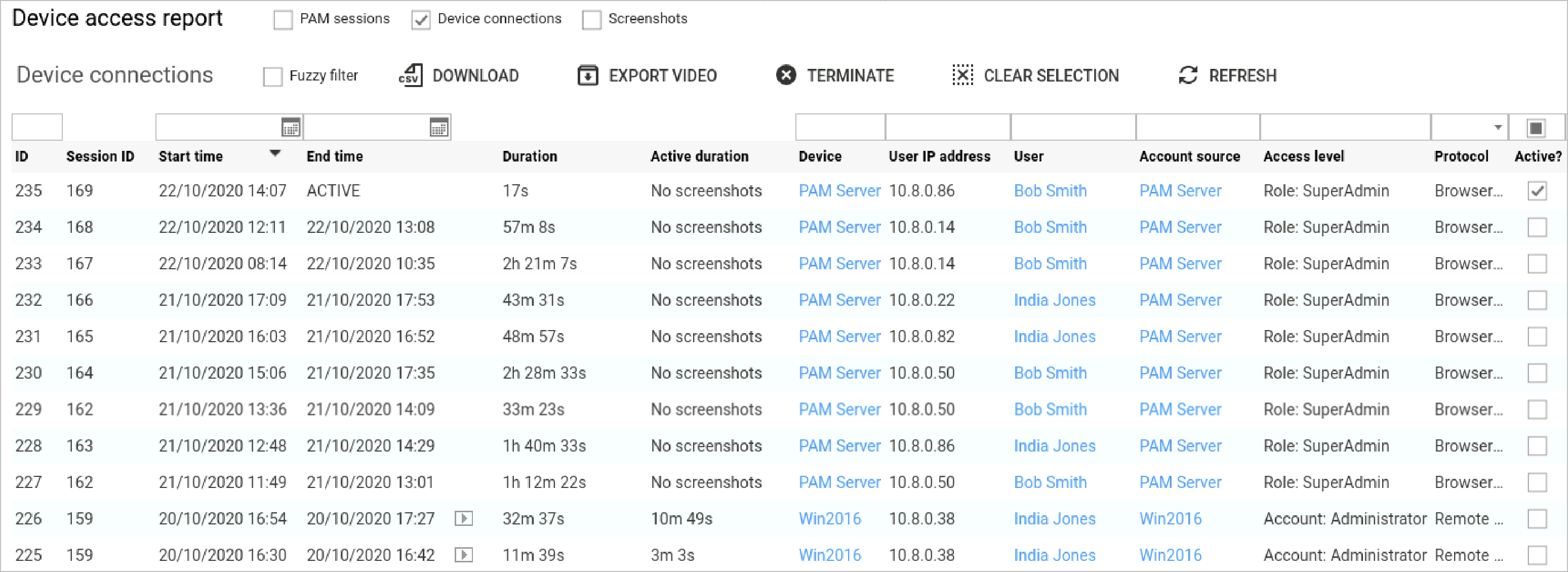Sort by the ID column header
Viewport: 1568px width, 572px height.
22,156
